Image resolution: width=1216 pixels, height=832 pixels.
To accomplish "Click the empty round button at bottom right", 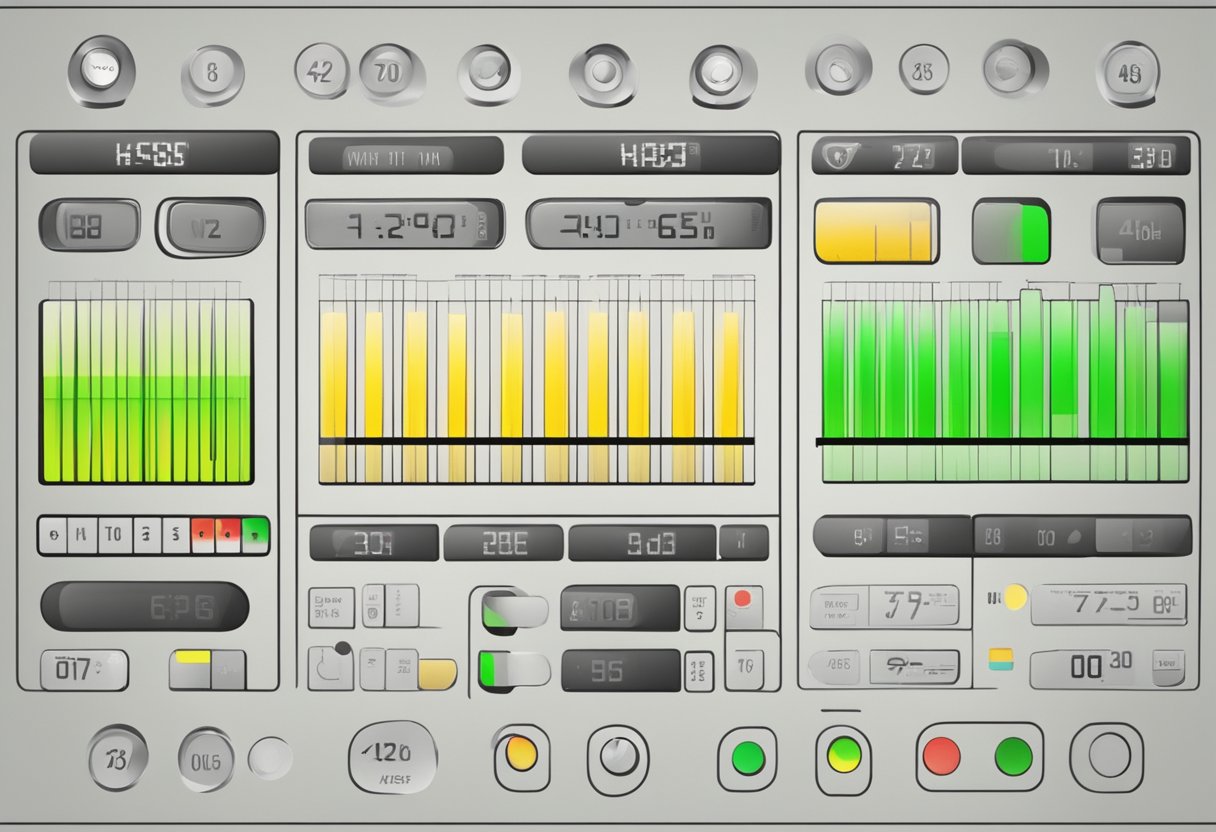I will [x=1107, y=756].
